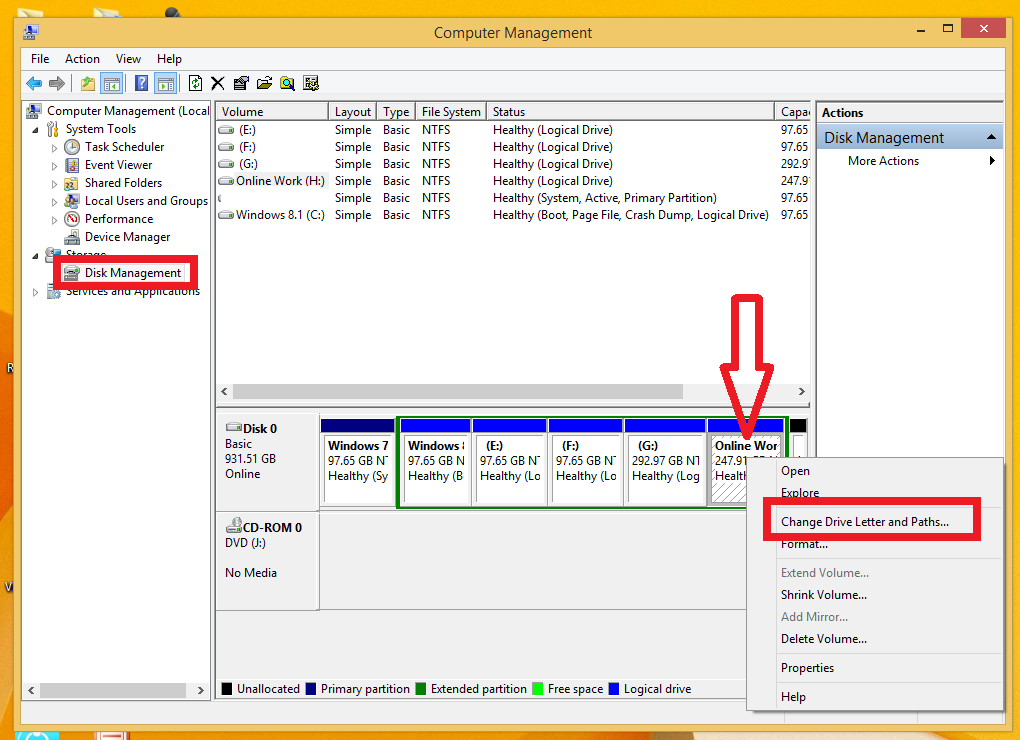Open the More Actions dropdown arrow

992,160
